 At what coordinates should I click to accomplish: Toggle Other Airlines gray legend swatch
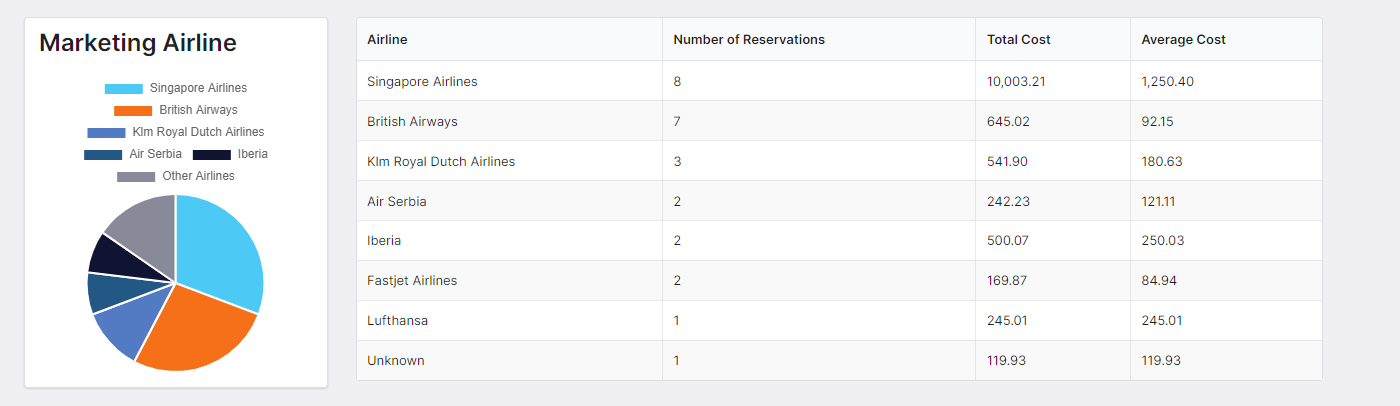[x=136, y=177]
